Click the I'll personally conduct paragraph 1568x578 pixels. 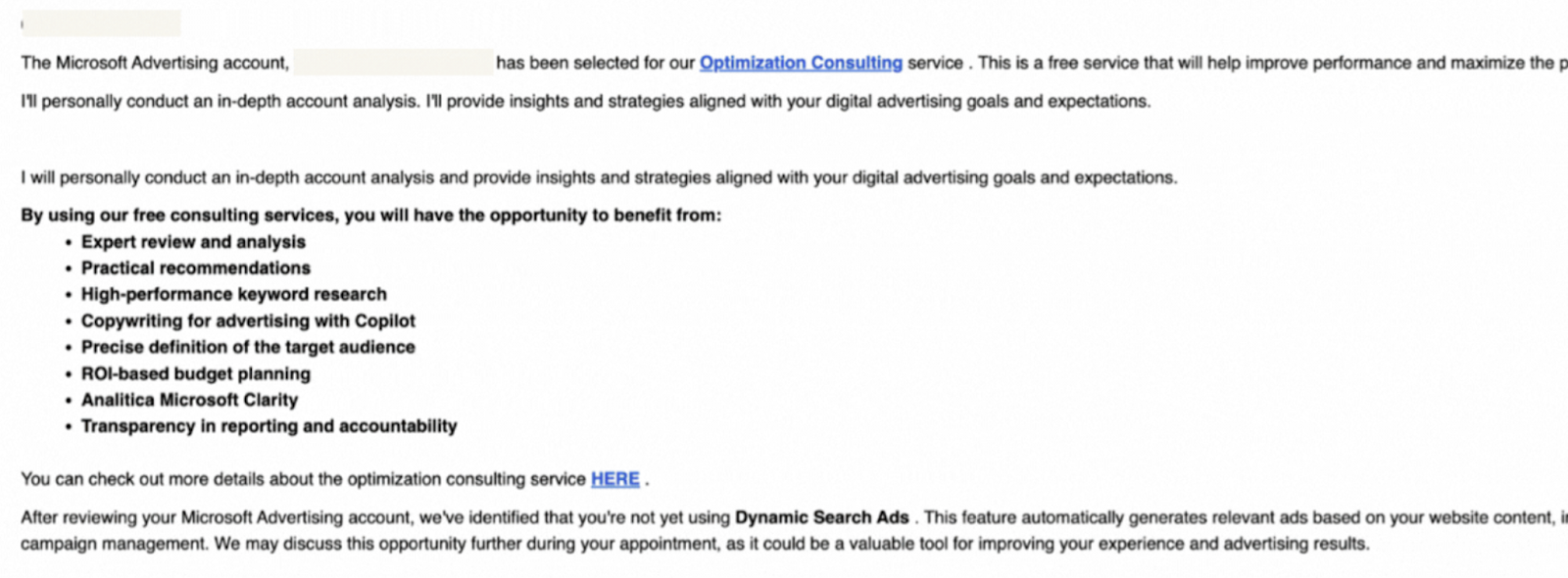586,101
